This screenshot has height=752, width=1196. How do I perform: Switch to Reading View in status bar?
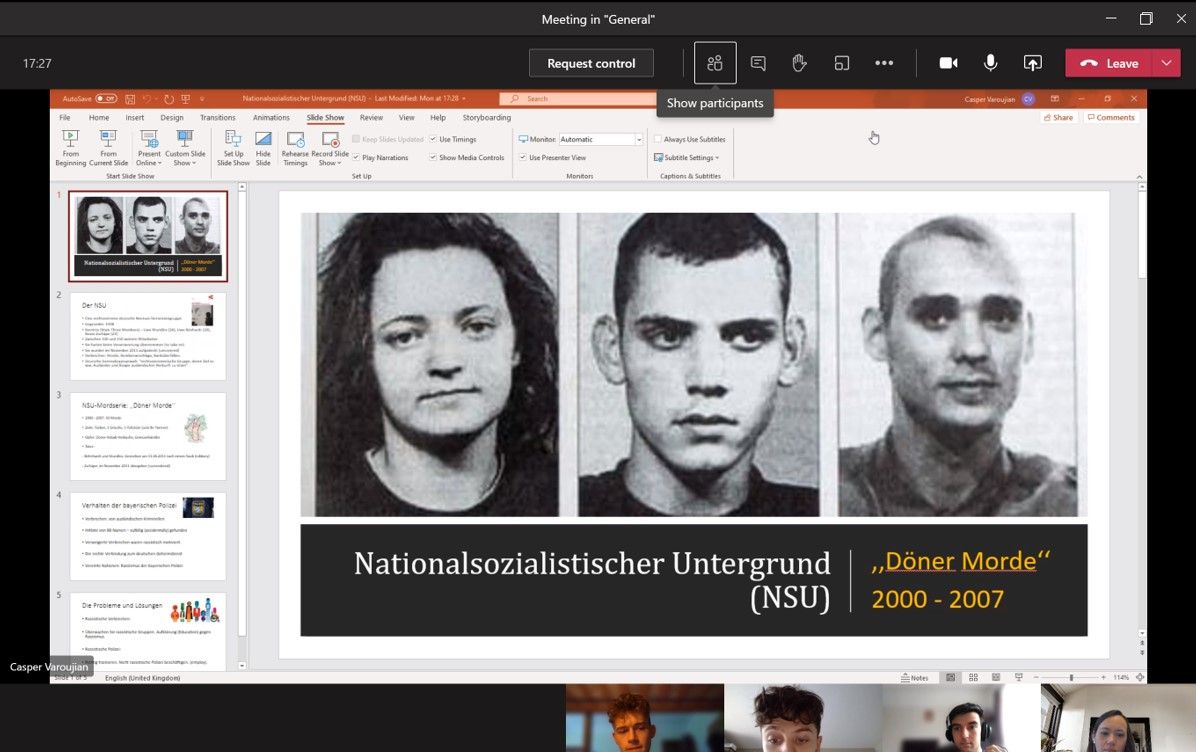[995, 677]
